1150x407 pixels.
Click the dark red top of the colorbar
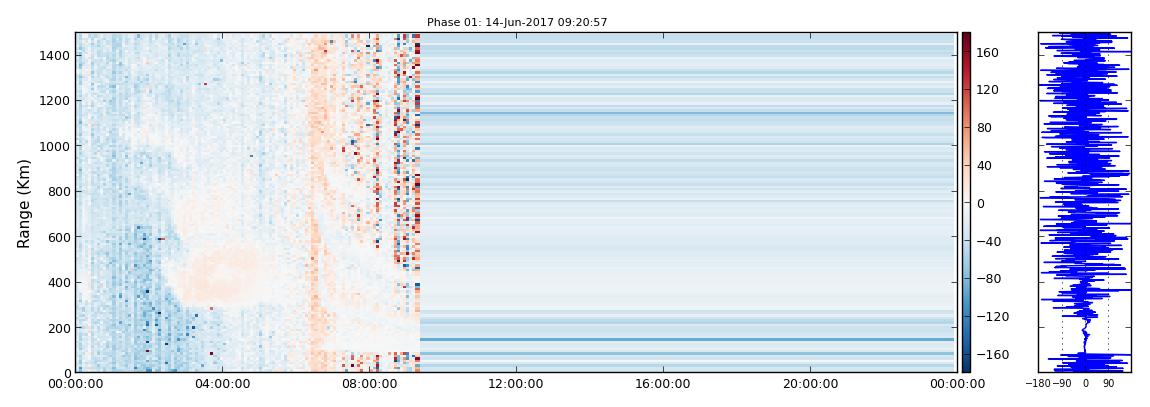(x=967, y=37)
